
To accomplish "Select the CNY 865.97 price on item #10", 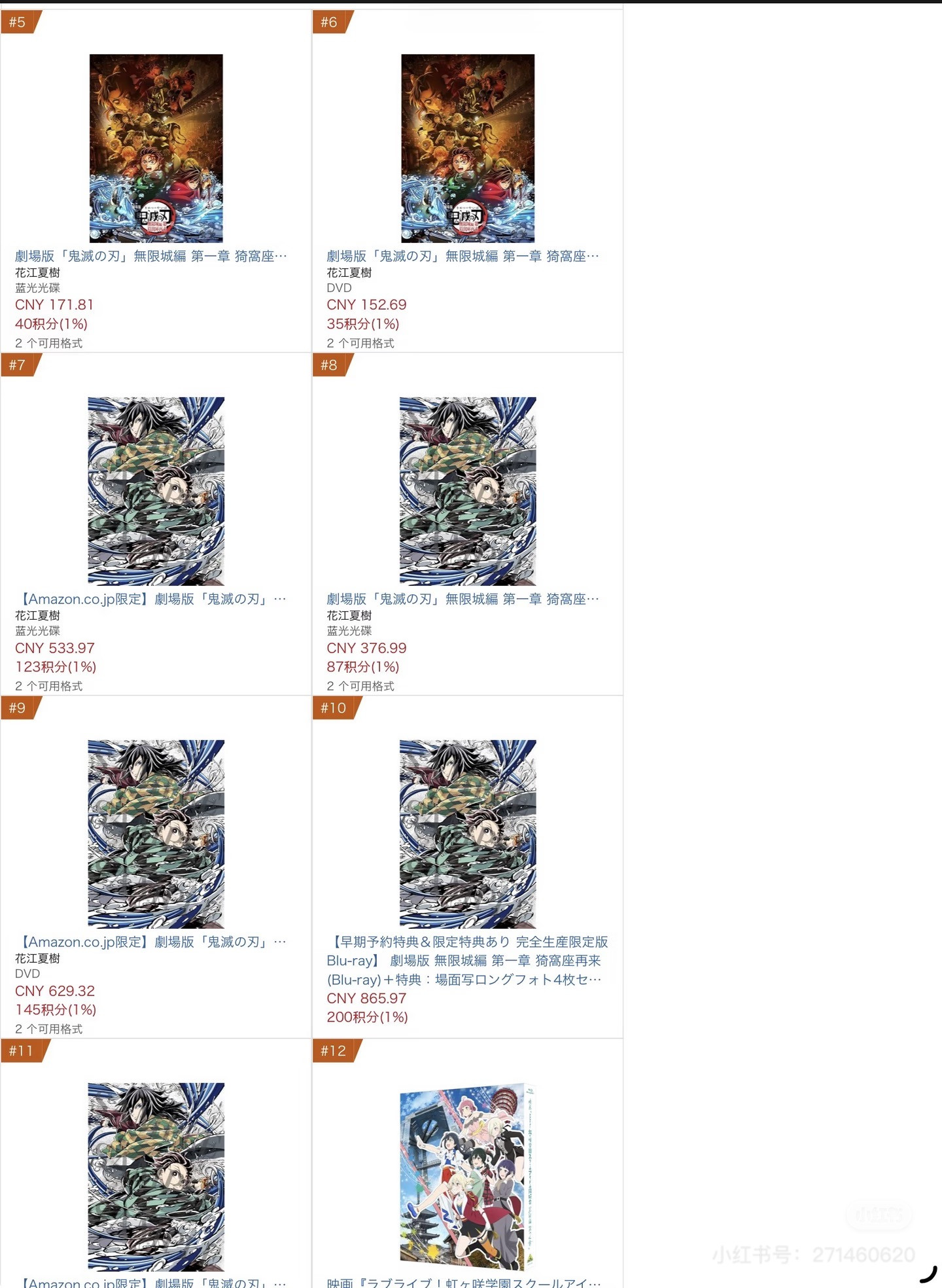I will pos(366,999).
